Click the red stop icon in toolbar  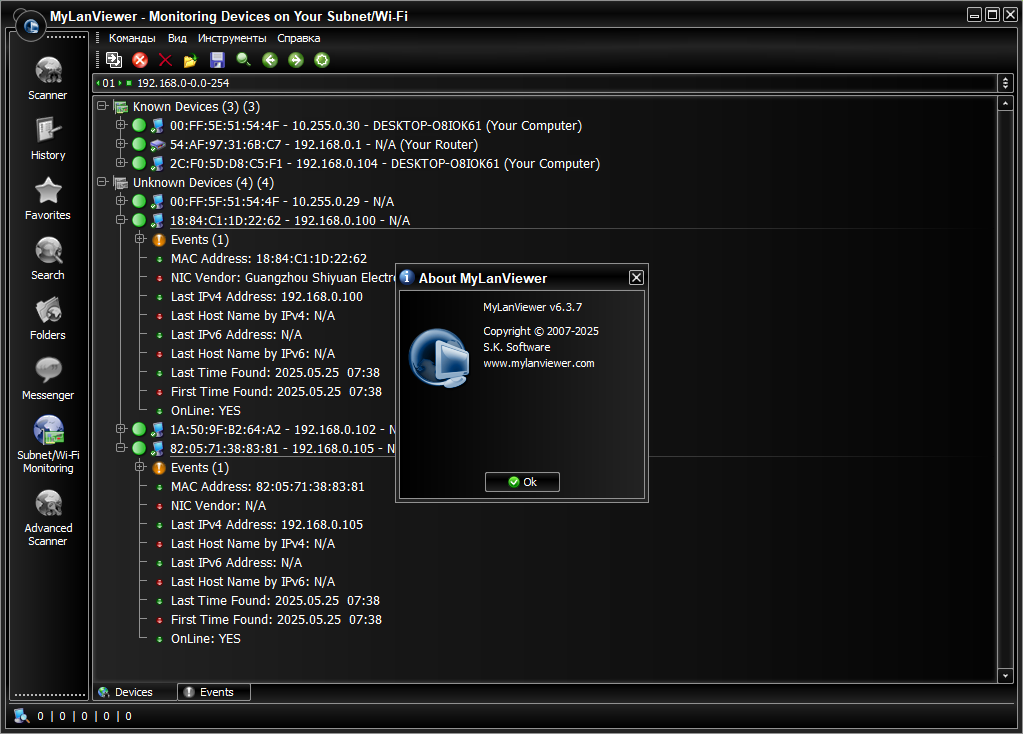pyautogui.click(x=140, y=60)
